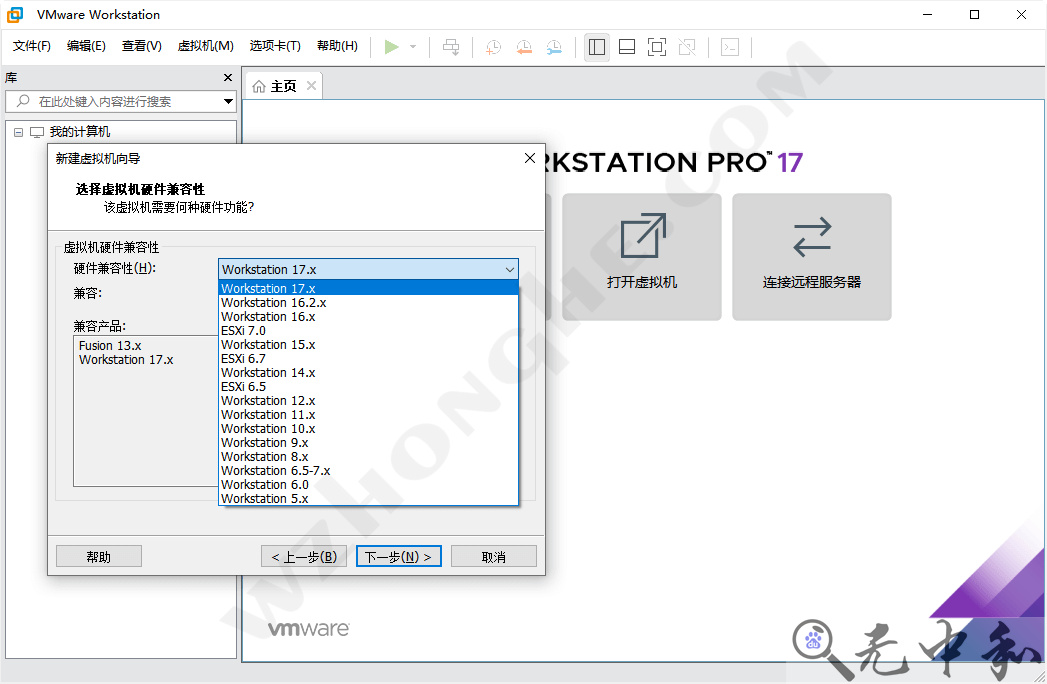Open the 虚拟机(M) menu

(205, 44)
